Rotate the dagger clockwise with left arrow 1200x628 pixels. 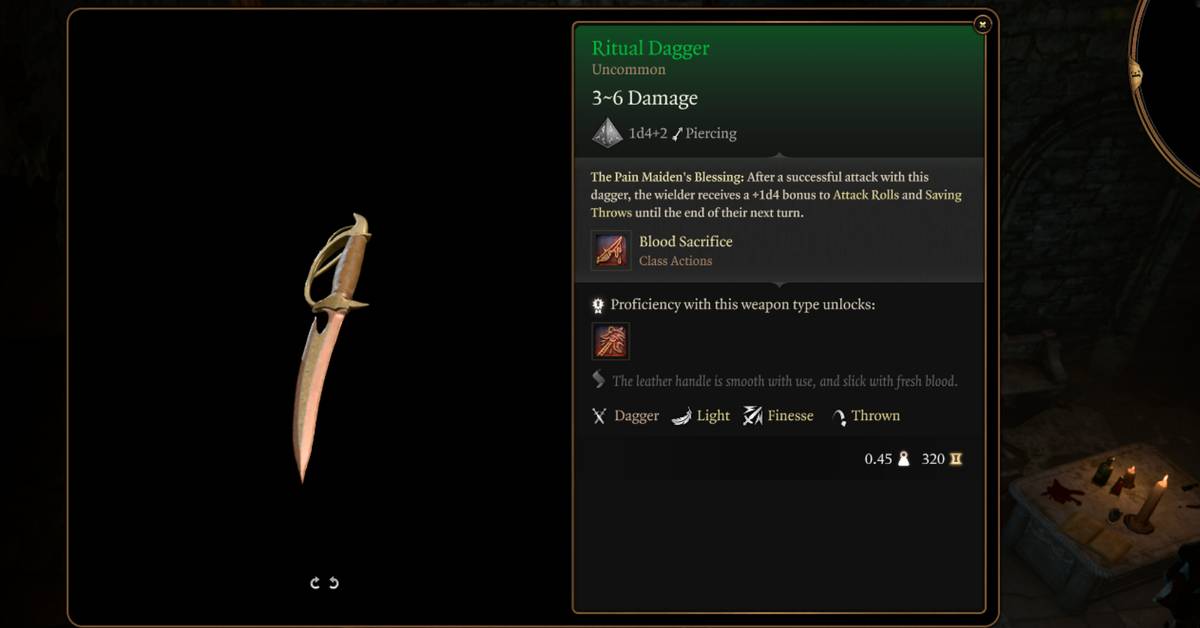315,583
